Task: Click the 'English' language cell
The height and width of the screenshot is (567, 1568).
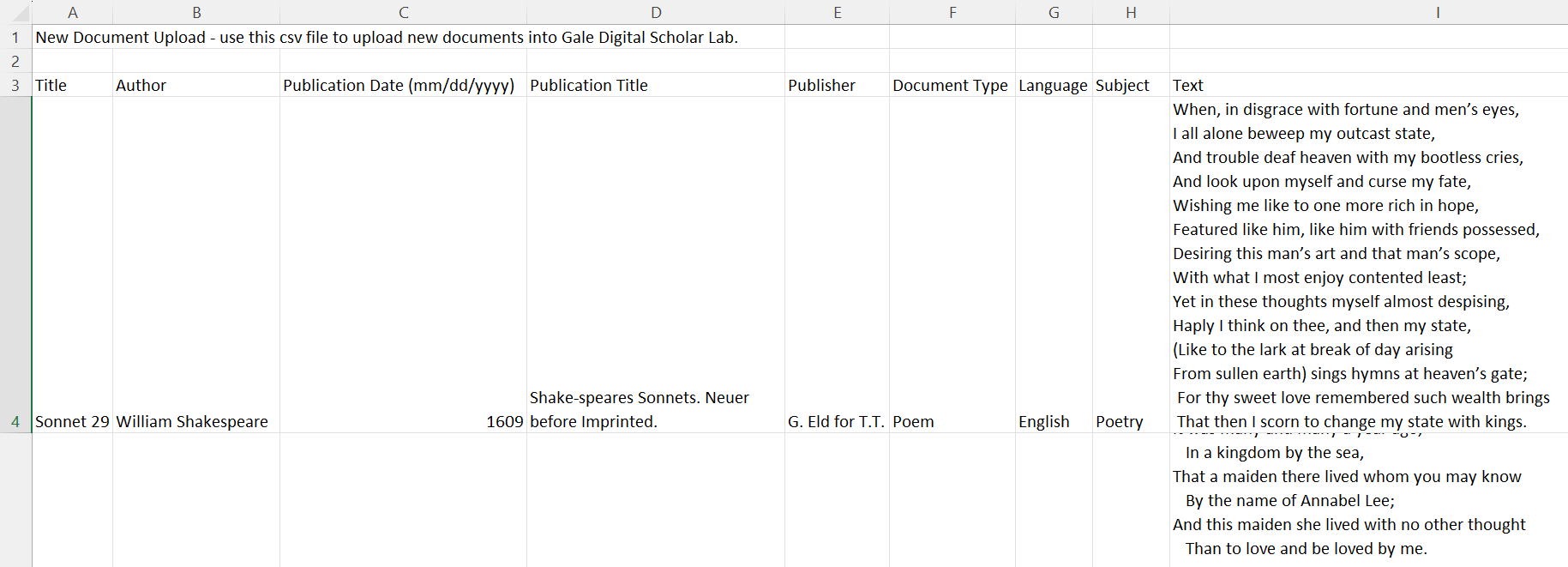Action: pyautogui.click(x=1054, y=265)
